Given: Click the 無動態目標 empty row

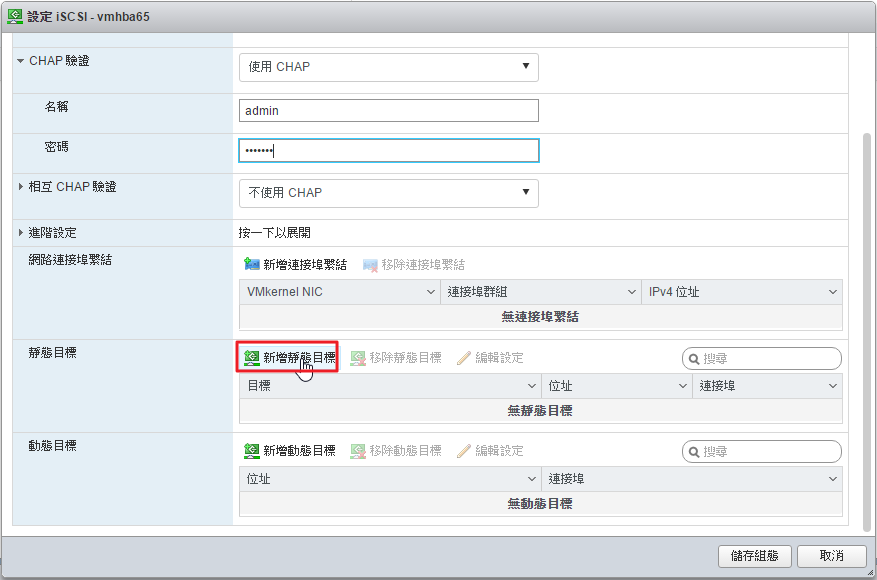Looking at the screenshot, I should (x=541, y=504).
